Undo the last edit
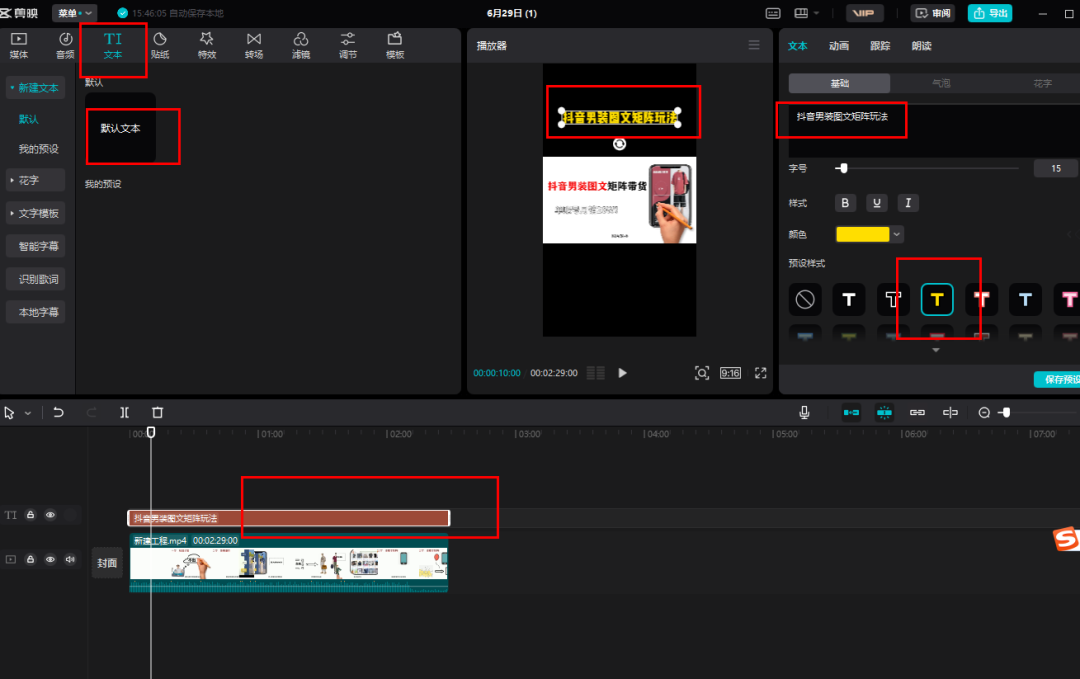Viewport: 1080px width, 679px height. click(x=59, y=412)
